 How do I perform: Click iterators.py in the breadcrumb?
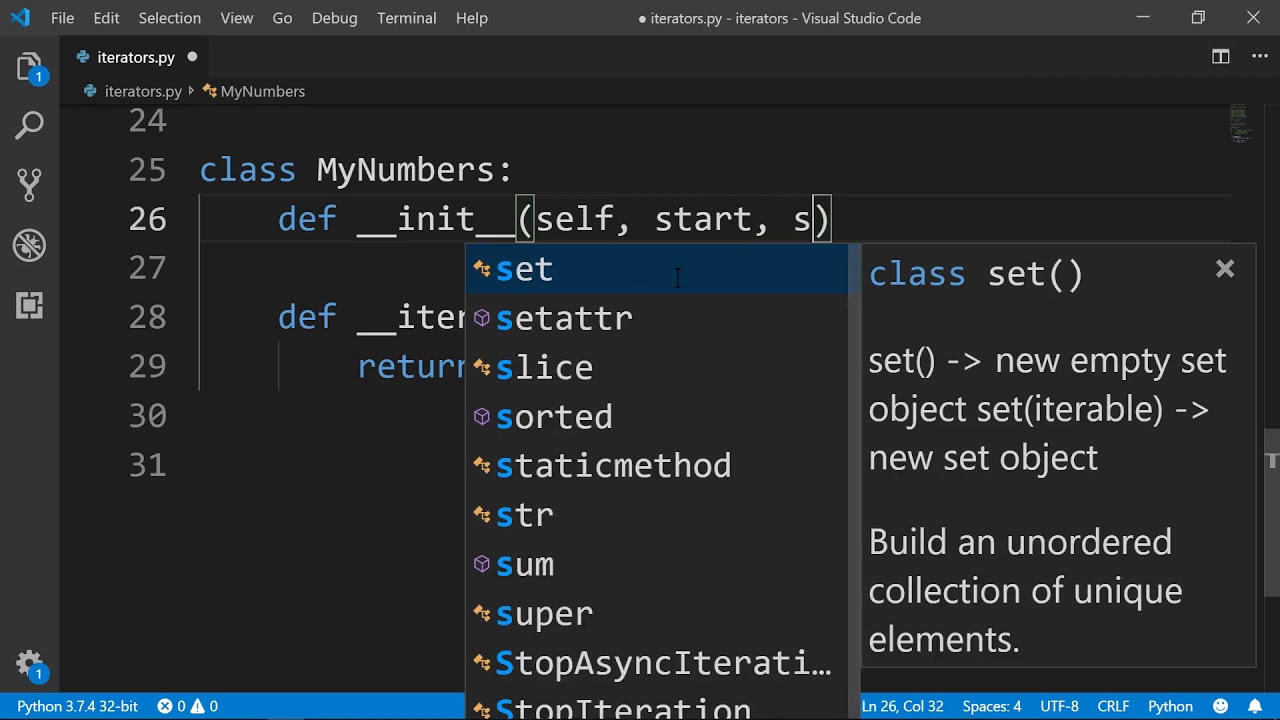coord(143,91)
